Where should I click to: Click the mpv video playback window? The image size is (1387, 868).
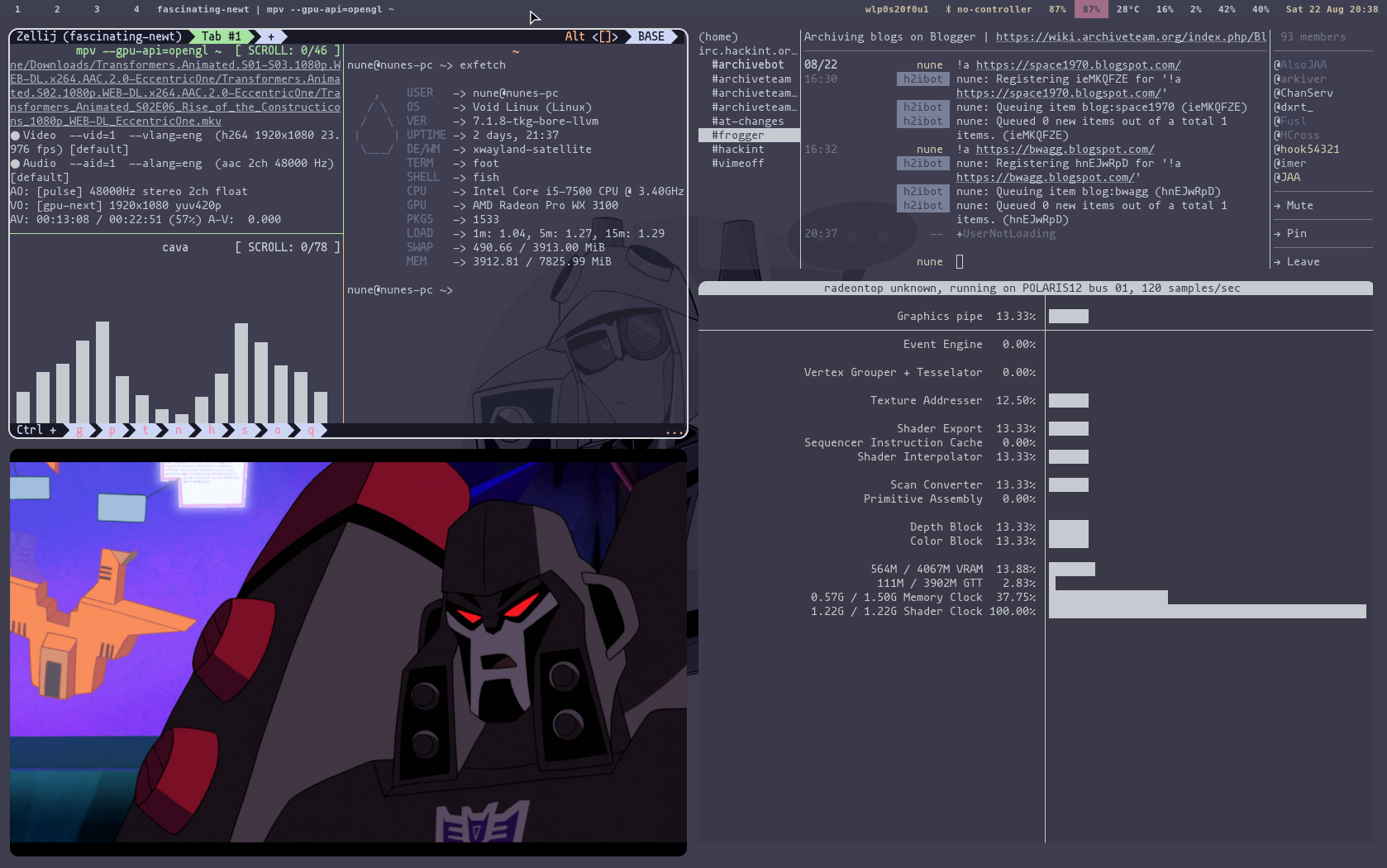click(348, 652)
